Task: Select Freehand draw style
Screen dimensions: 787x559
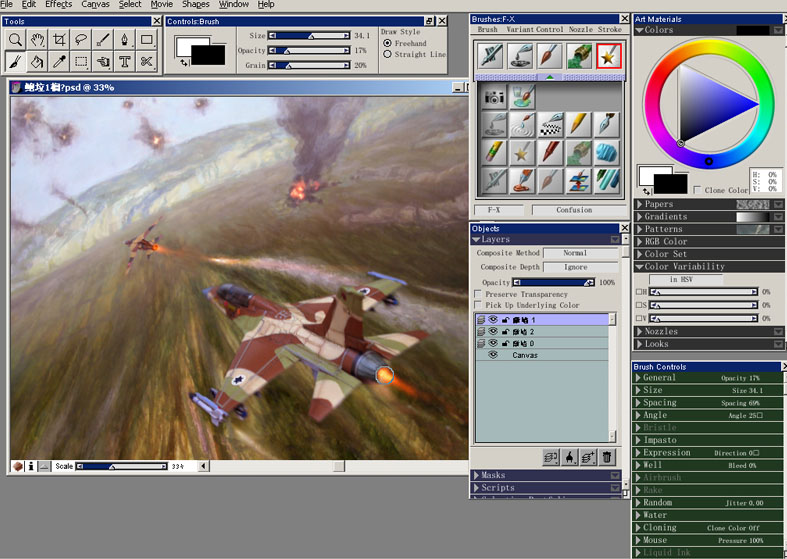Action: coord(387,44)
